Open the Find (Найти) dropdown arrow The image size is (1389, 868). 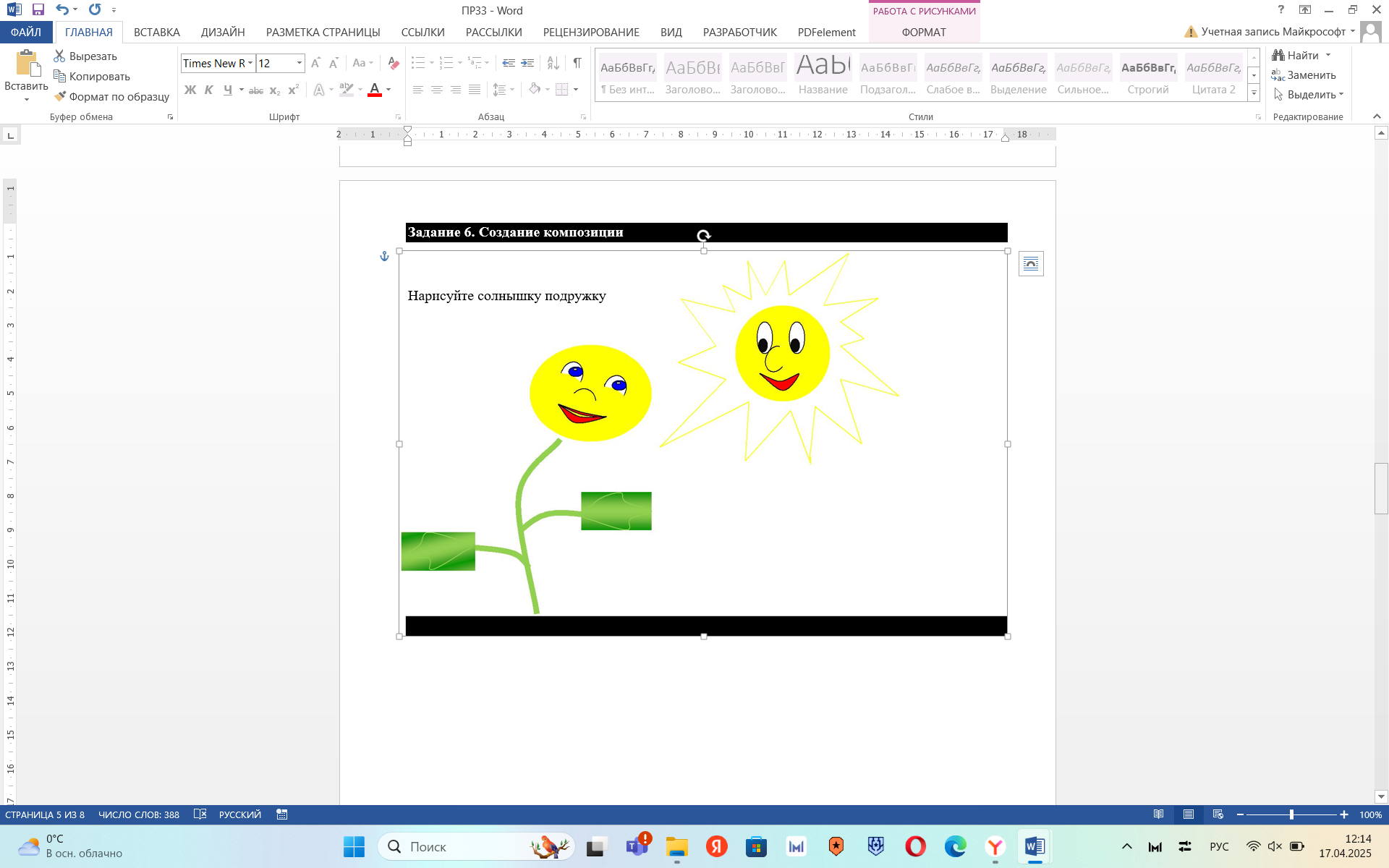point(1328,55)
